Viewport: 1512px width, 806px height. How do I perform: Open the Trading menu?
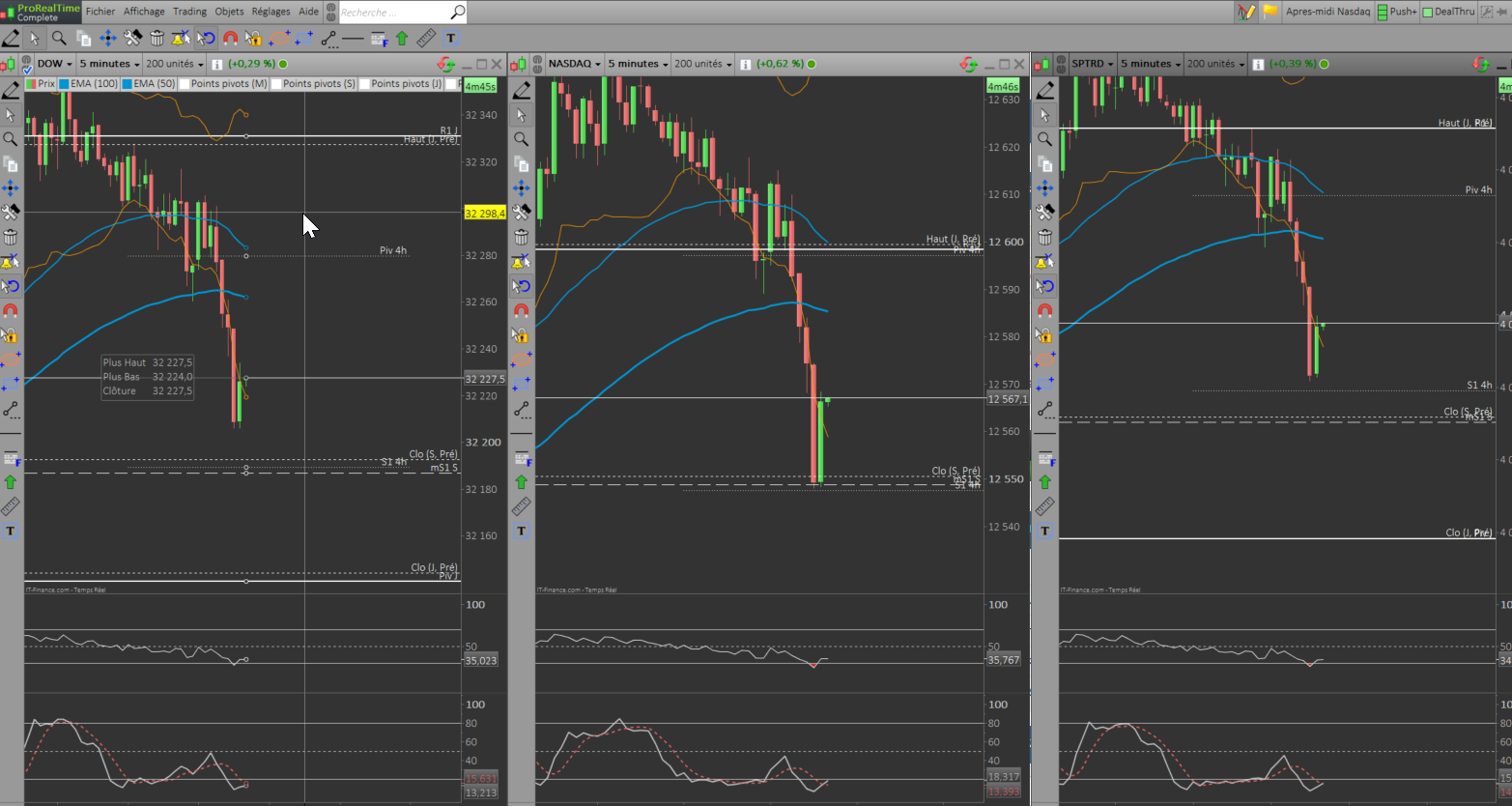click(x=189, y=12)
